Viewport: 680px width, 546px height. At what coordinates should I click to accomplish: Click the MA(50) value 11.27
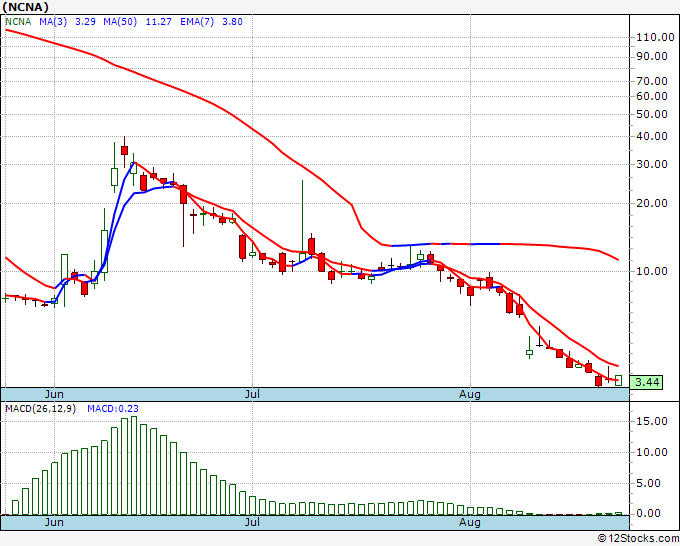point(158,22)
